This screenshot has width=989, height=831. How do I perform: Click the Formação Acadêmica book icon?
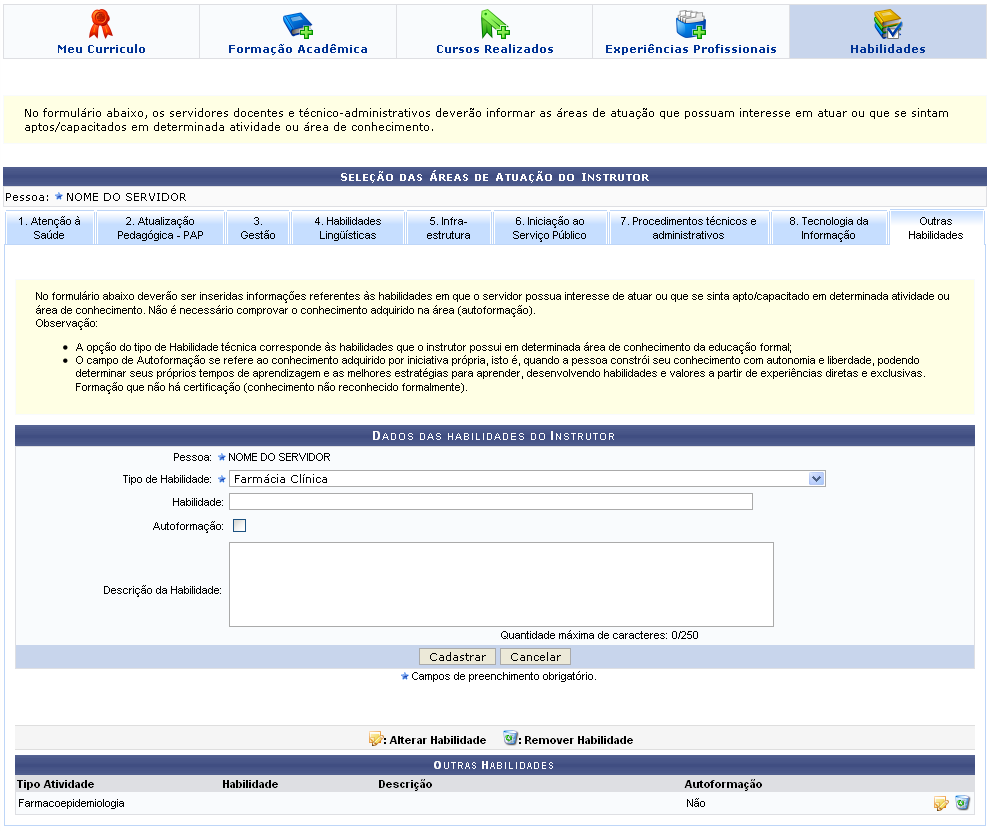pos(298,25)
